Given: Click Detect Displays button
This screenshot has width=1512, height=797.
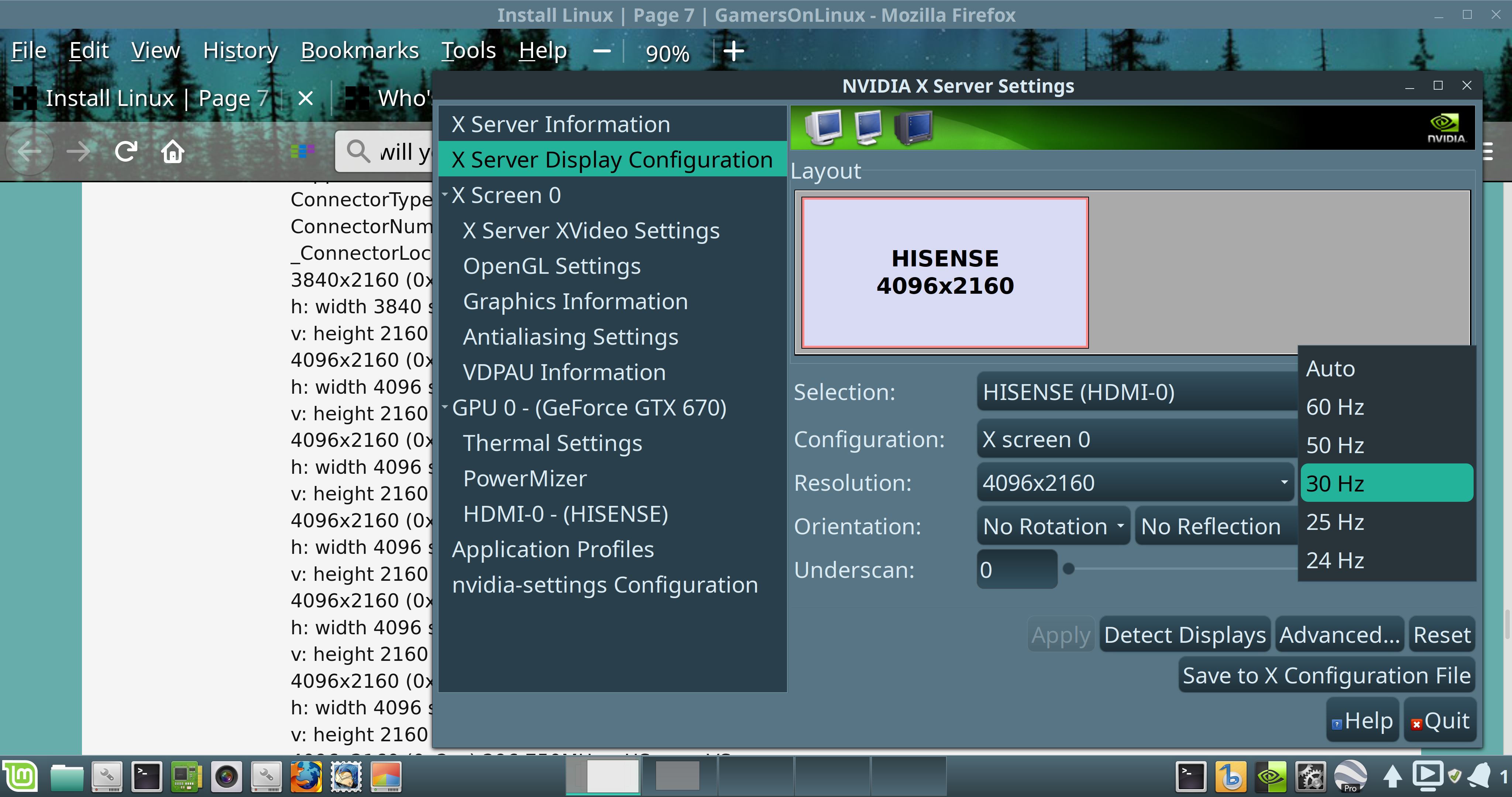Looking at the screenshot, I should click(x=1185, y=634).
